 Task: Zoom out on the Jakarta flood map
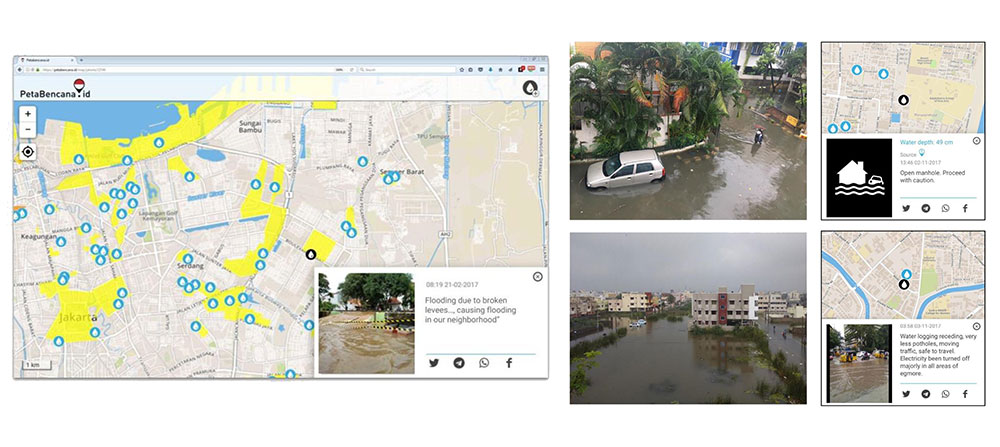pos(27,129)
